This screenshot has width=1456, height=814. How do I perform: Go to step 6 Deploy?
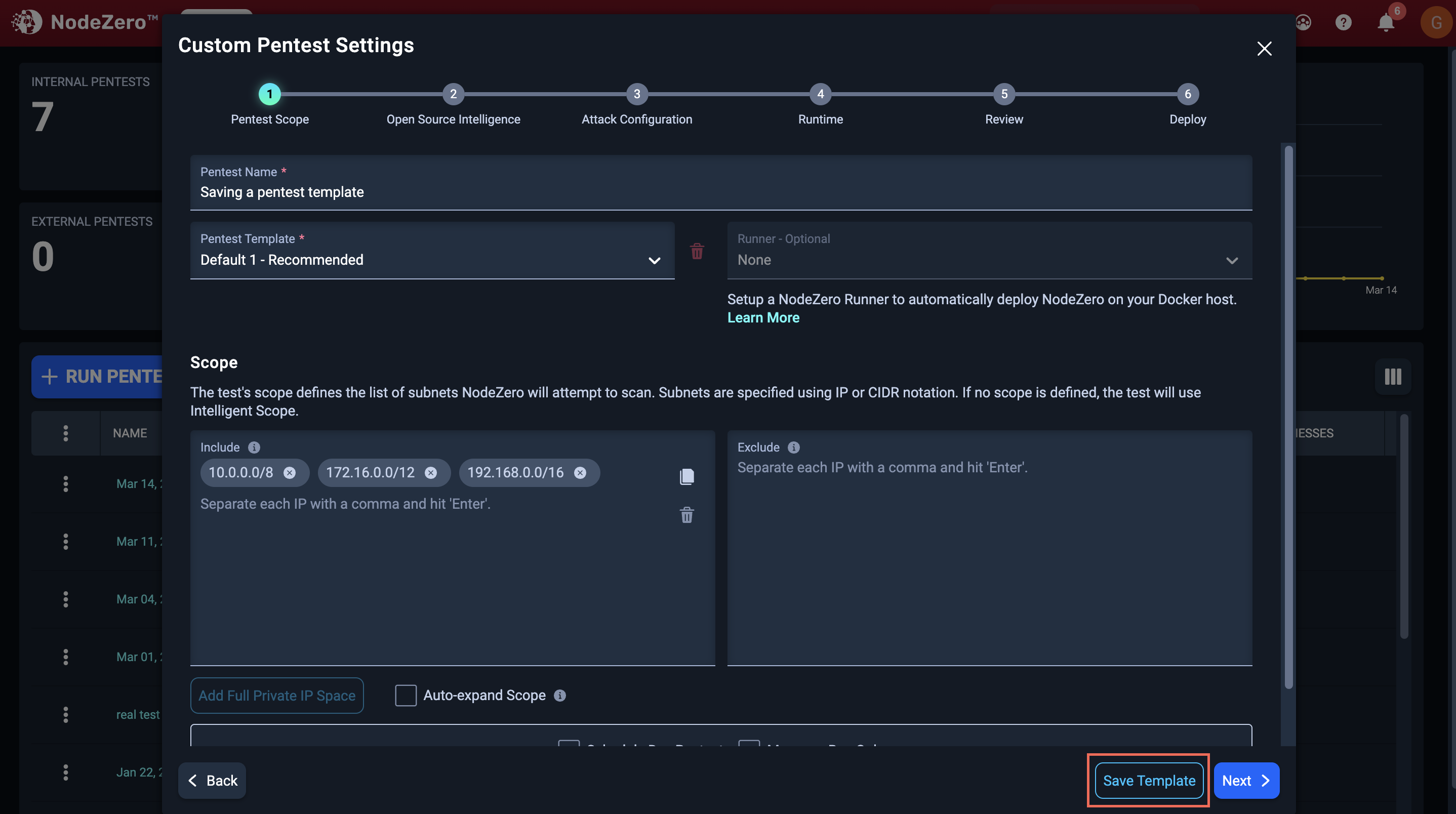1188,94
